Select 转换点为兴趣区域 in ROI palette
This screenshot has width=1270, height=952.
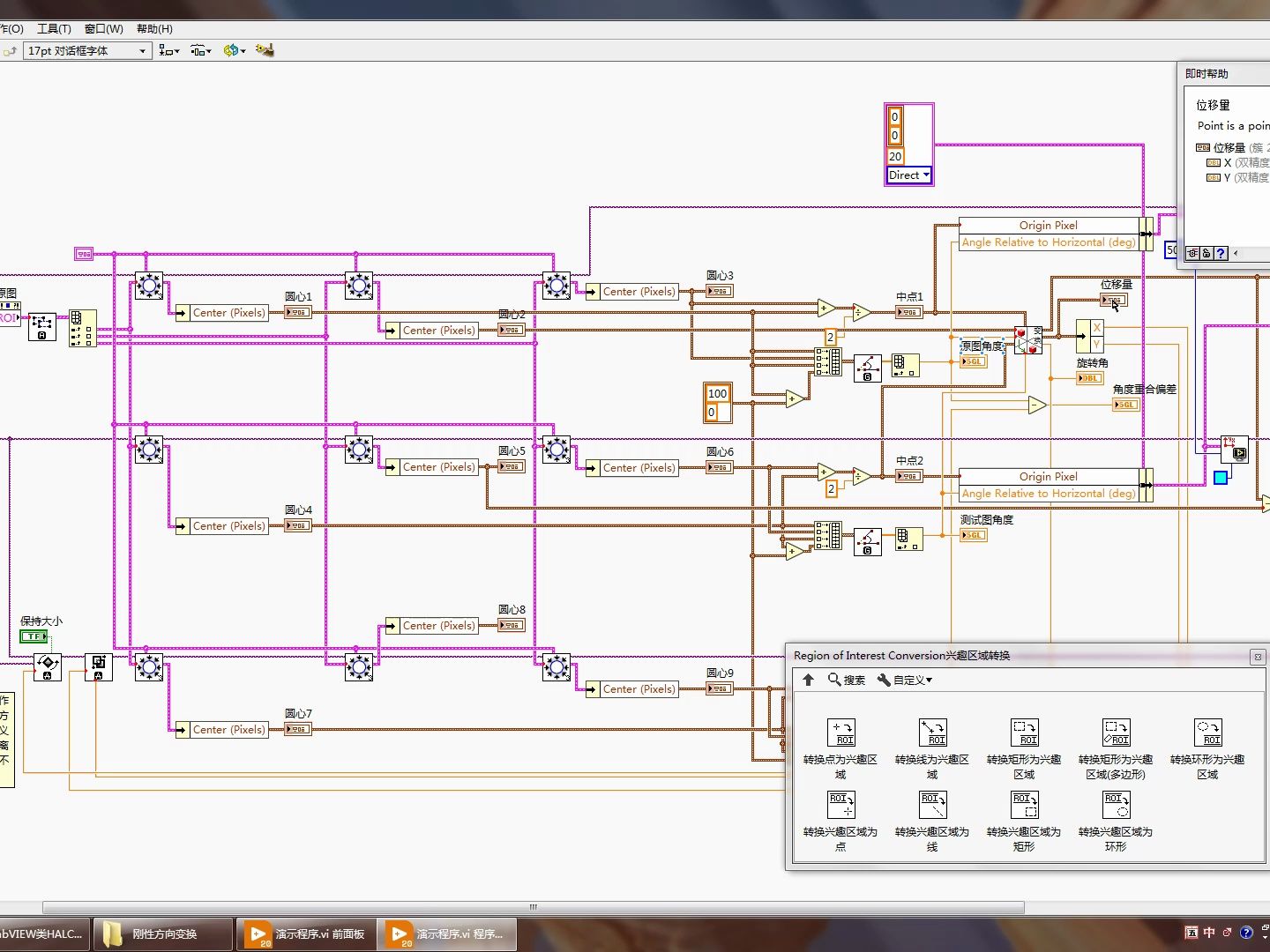point(840,733)
